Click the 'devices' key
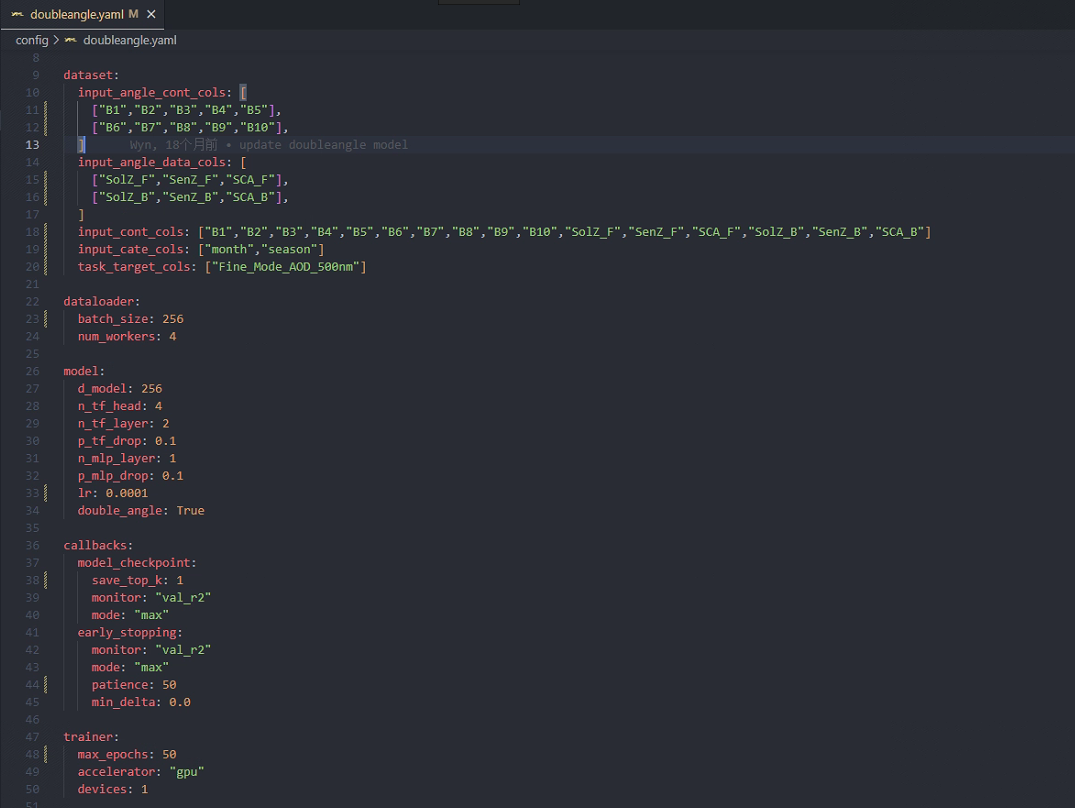Screen dimensions: 1075x808 pyautogui.click(x=102, y=789)
